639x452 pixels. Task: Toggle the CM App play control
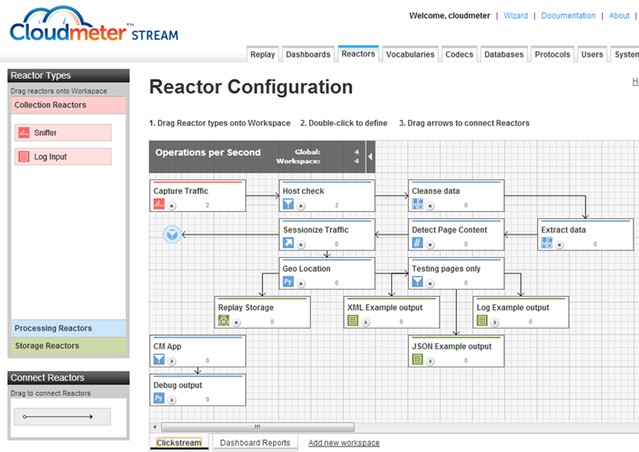coord(172,361)
